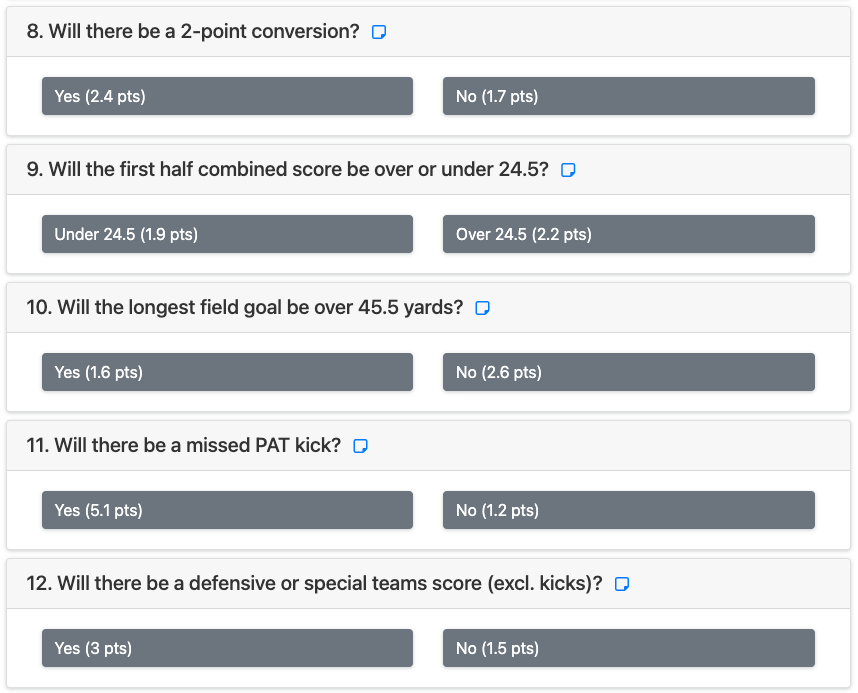Select No (1.2 pts) for missed PAT kick
Image resolution: width=858 pixels, height=693 pixels.
coord(629,510)
